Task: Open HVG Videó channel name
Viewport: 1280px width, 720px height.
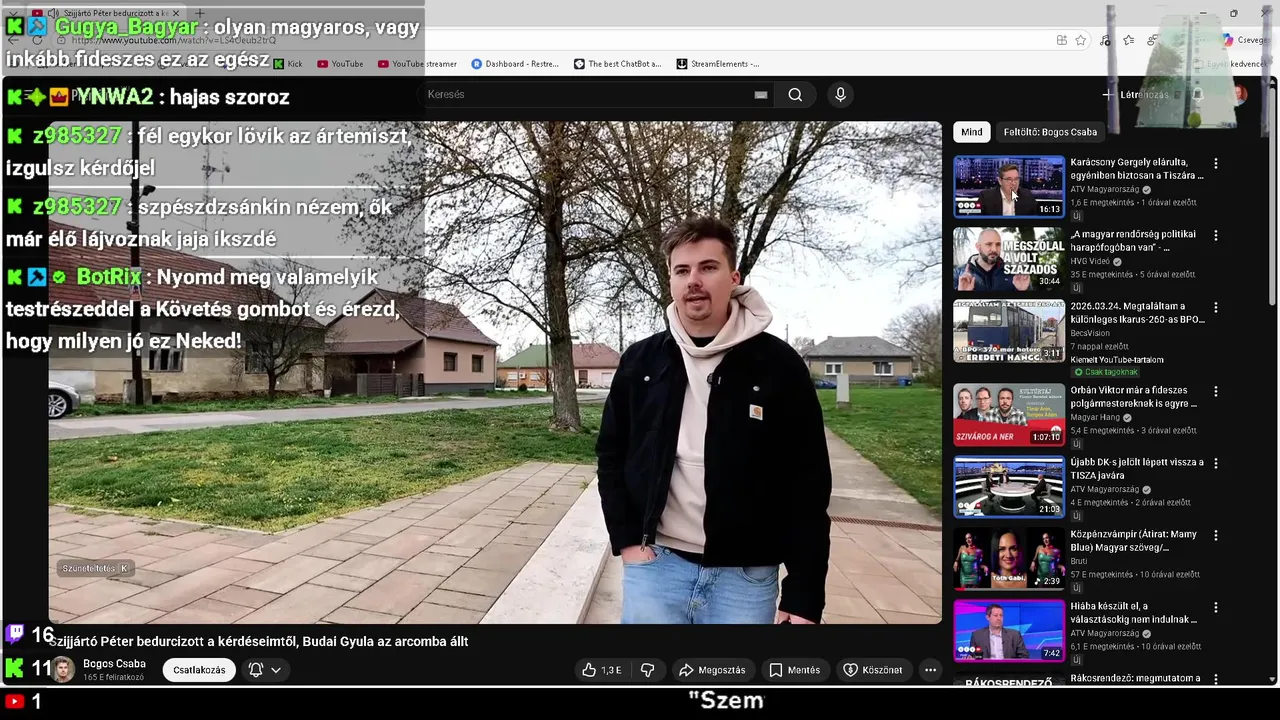Action: click(1090, 261)
